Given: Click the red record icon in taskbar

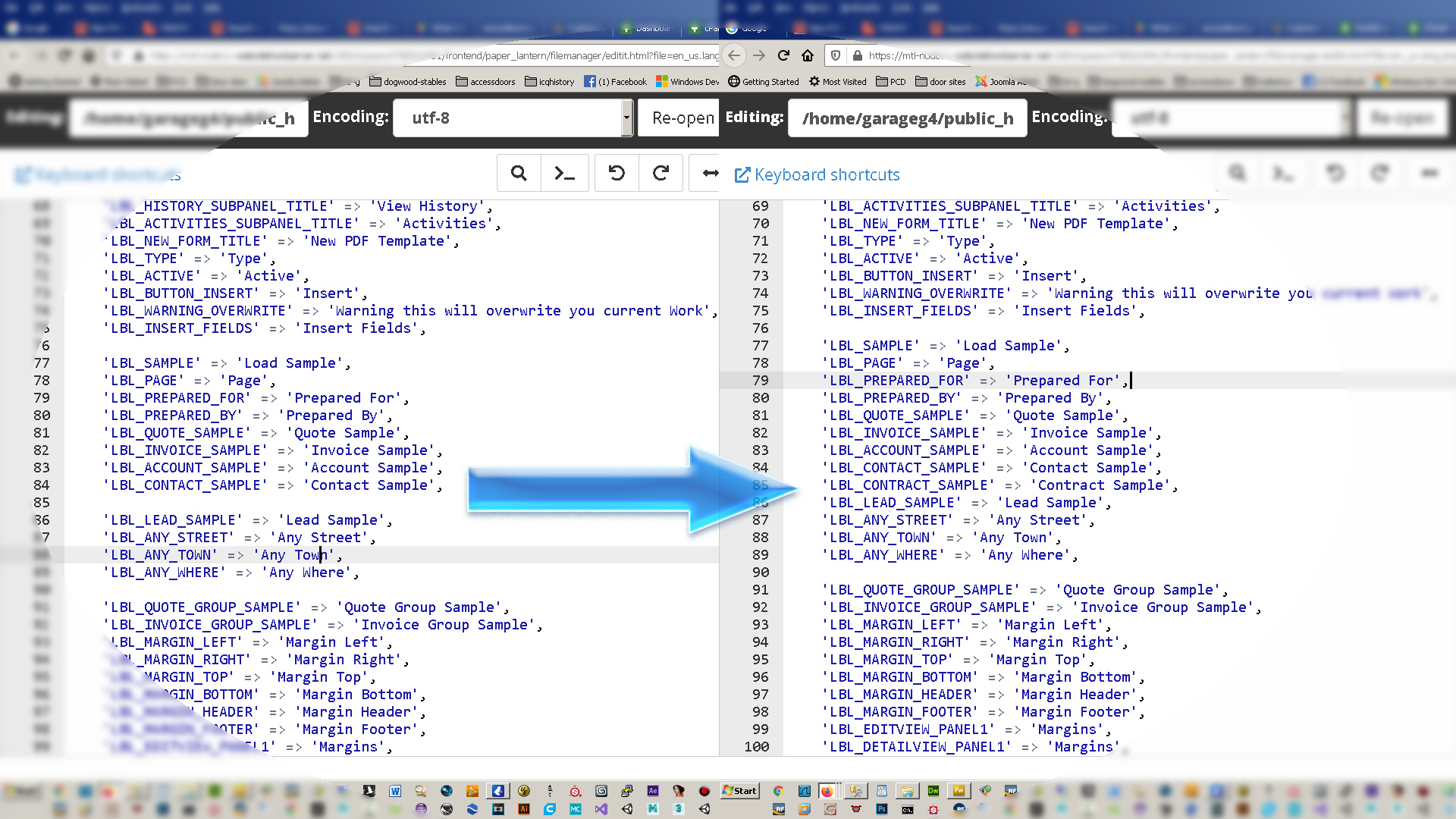Looking at the screenshot, I should (x=704, y=791).
